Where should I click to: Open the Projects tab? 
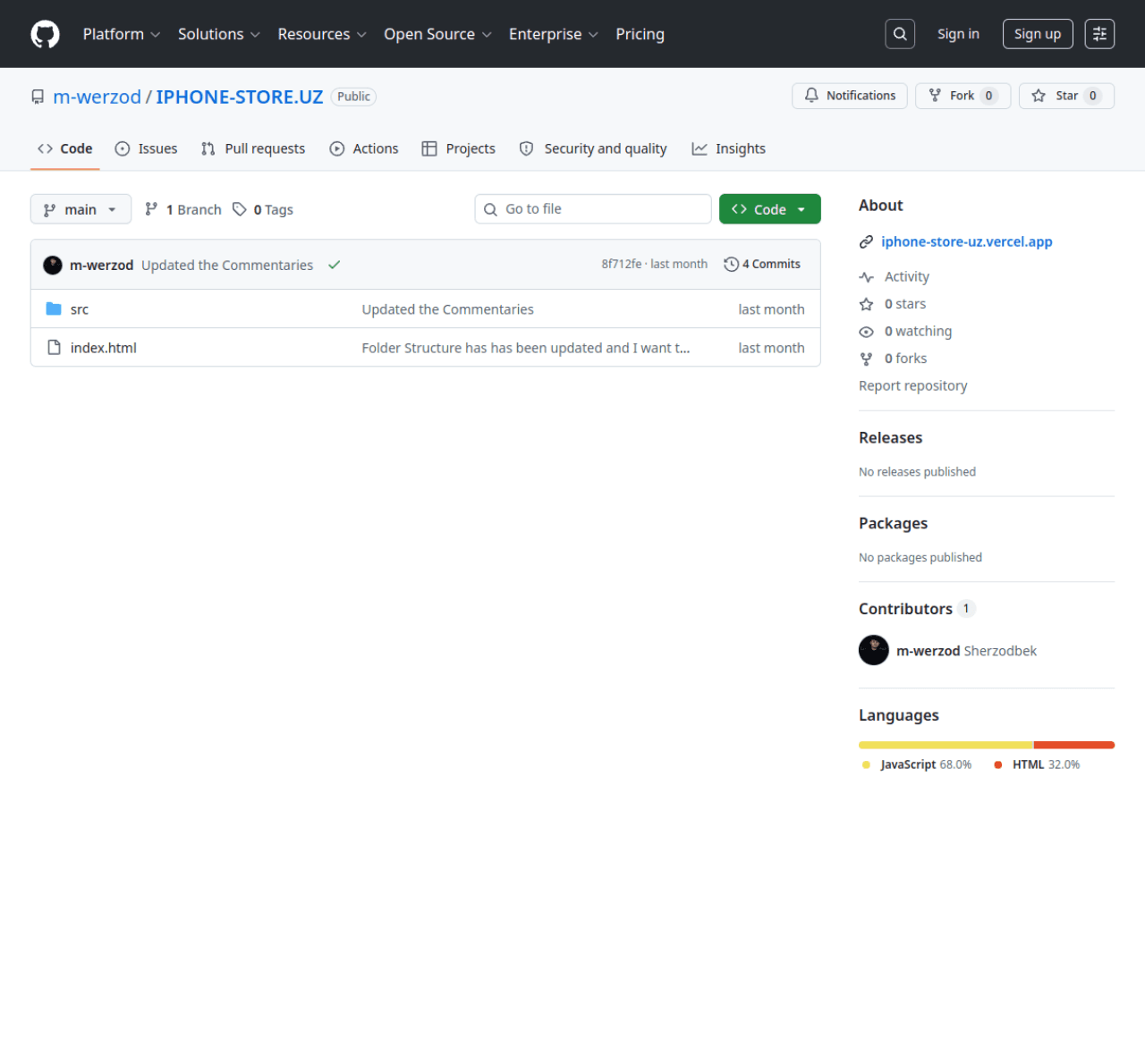point(459,148)
